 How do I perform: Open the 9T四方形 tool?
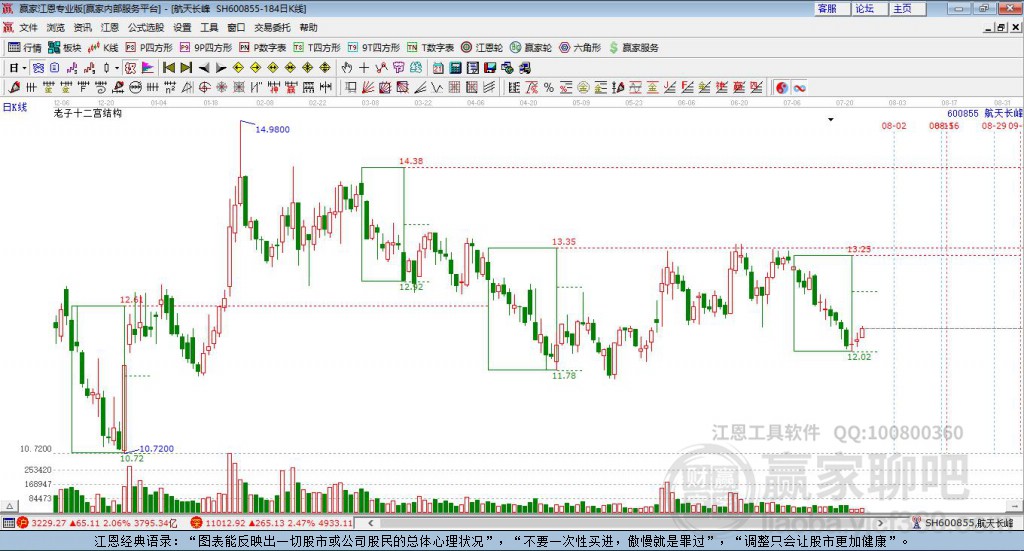[374, 48]
